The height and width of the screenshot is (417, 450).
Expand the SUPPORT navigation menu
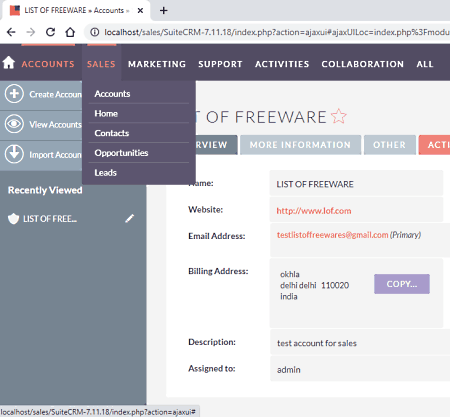[x=220, y=64]
